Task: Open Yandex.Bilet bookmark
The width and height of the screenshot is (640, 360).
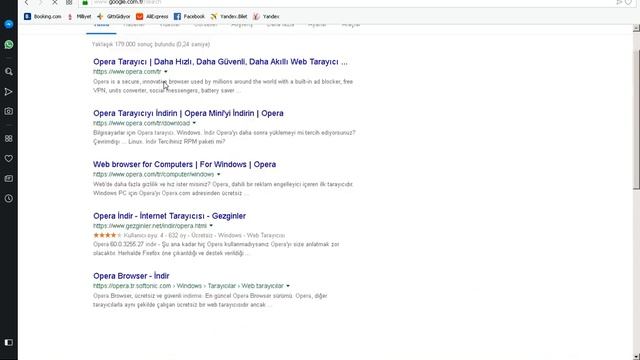Action: [x=229, y=16]
